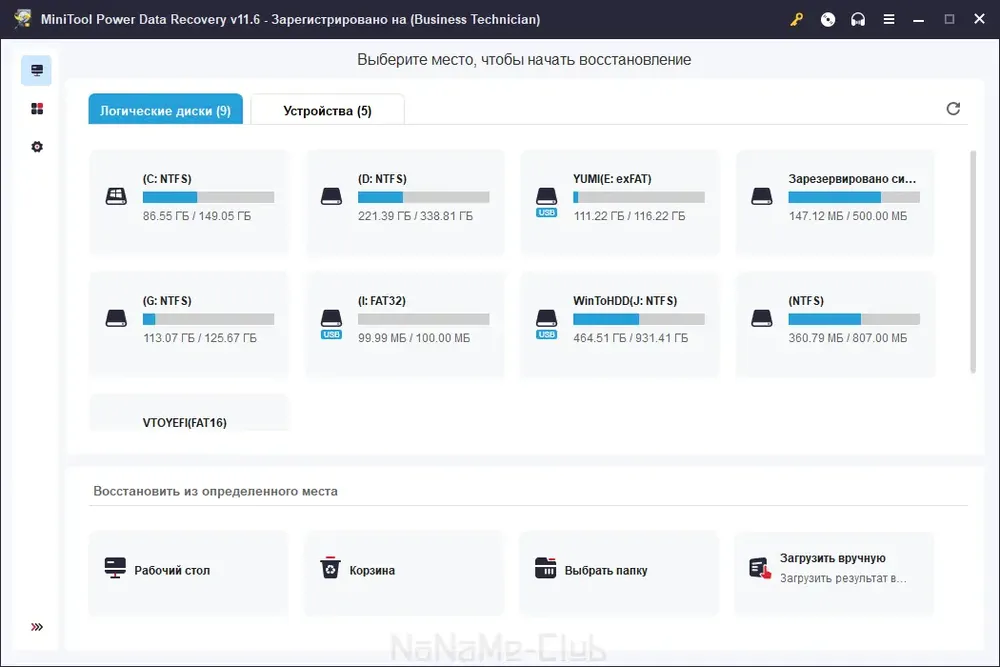This screenshot has width=1000, height=667.
Task: Click 147.12 МБ / 500.00 МБ size text
Action: coord(848,216)
